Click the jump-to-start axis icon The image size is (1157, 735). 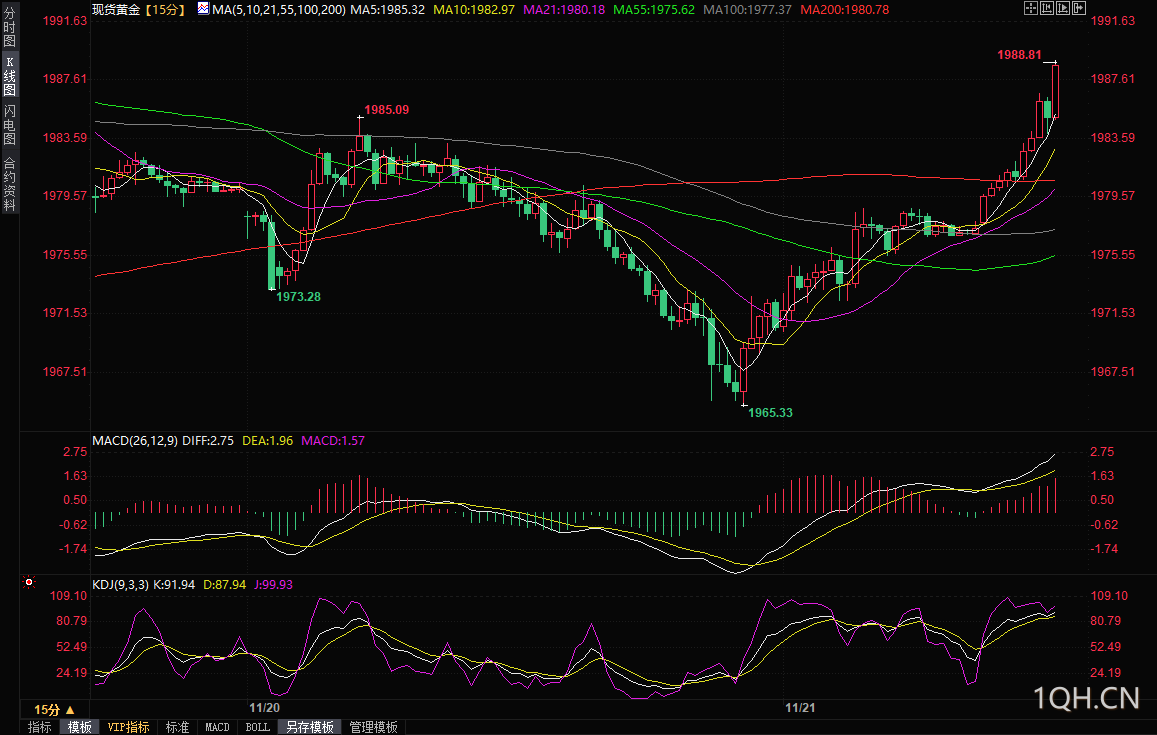[1047, 9]
